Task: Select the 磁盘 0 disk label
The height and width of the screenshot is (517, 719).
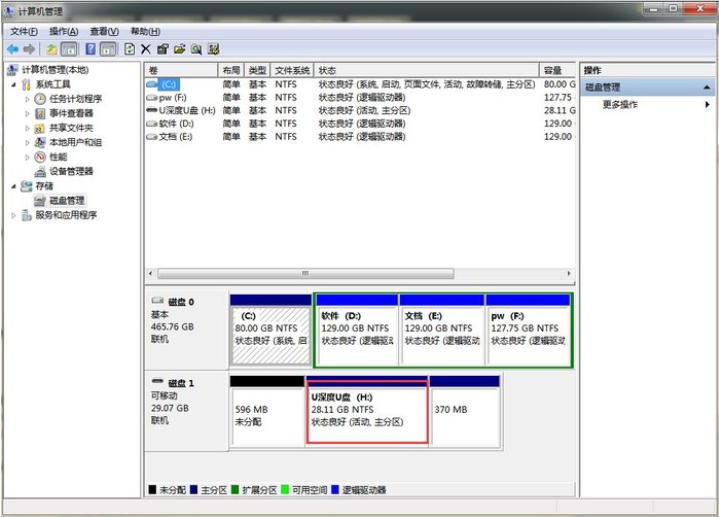Action: [181, 302]
